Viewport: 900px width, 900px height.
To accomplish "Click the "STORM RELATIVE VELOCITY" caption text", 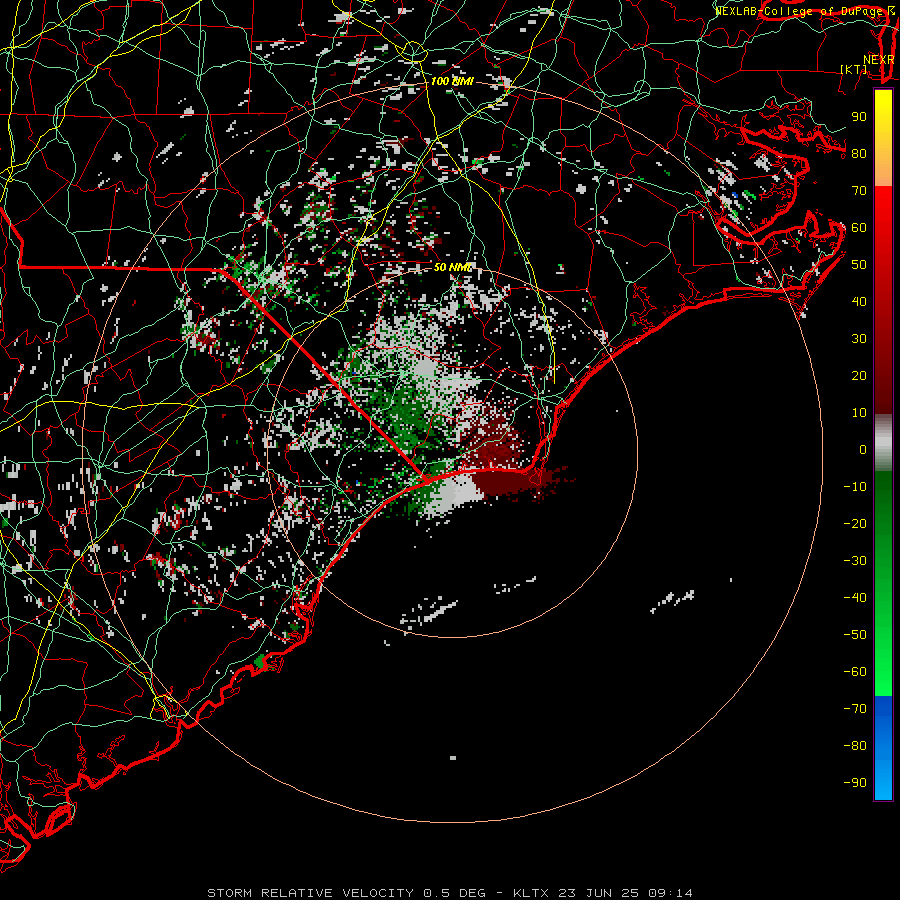I will 310,893.
